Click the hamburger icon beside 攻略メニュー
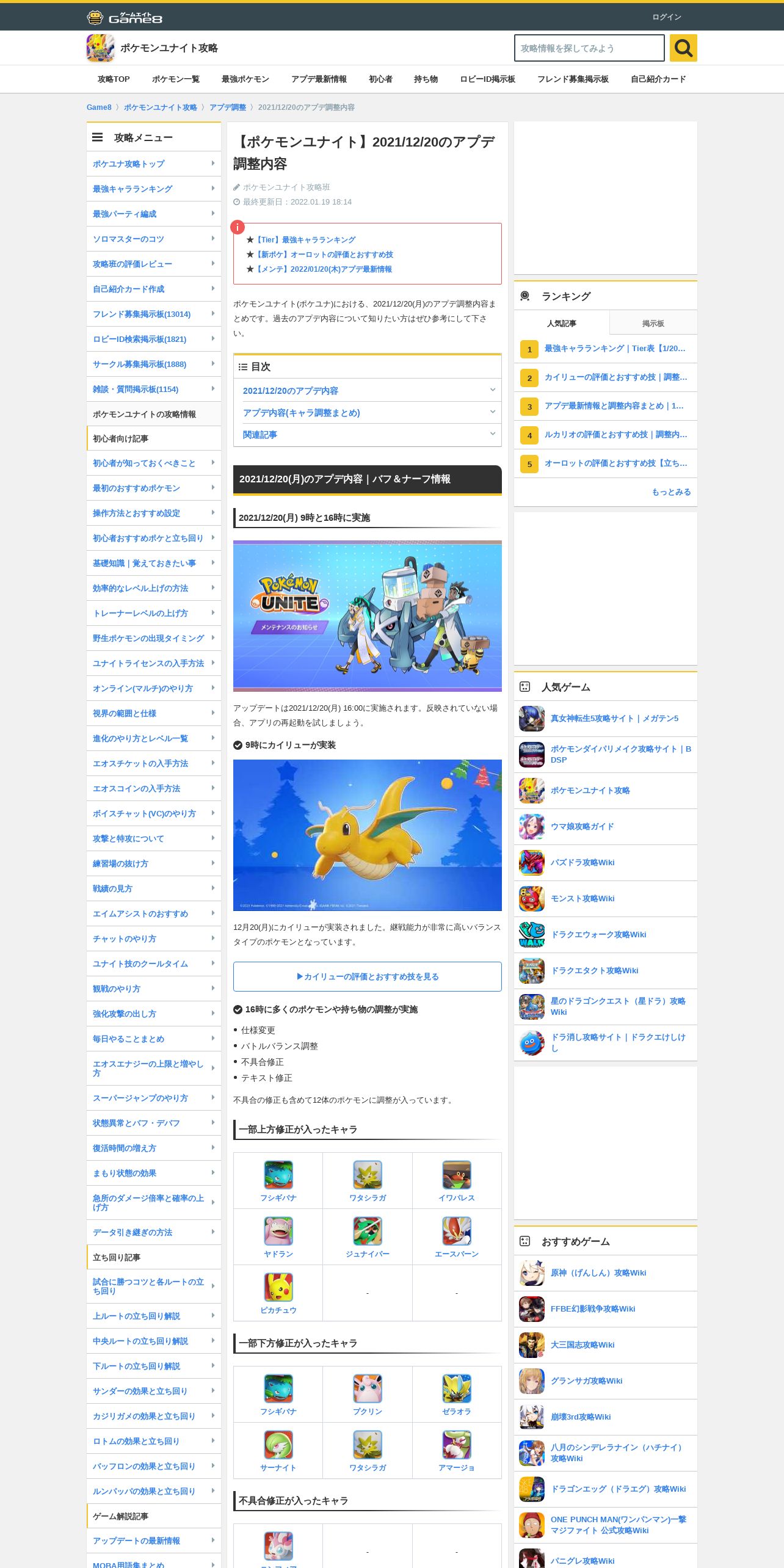This screenshot has width=784, height=1568. [x=98, y=137]
